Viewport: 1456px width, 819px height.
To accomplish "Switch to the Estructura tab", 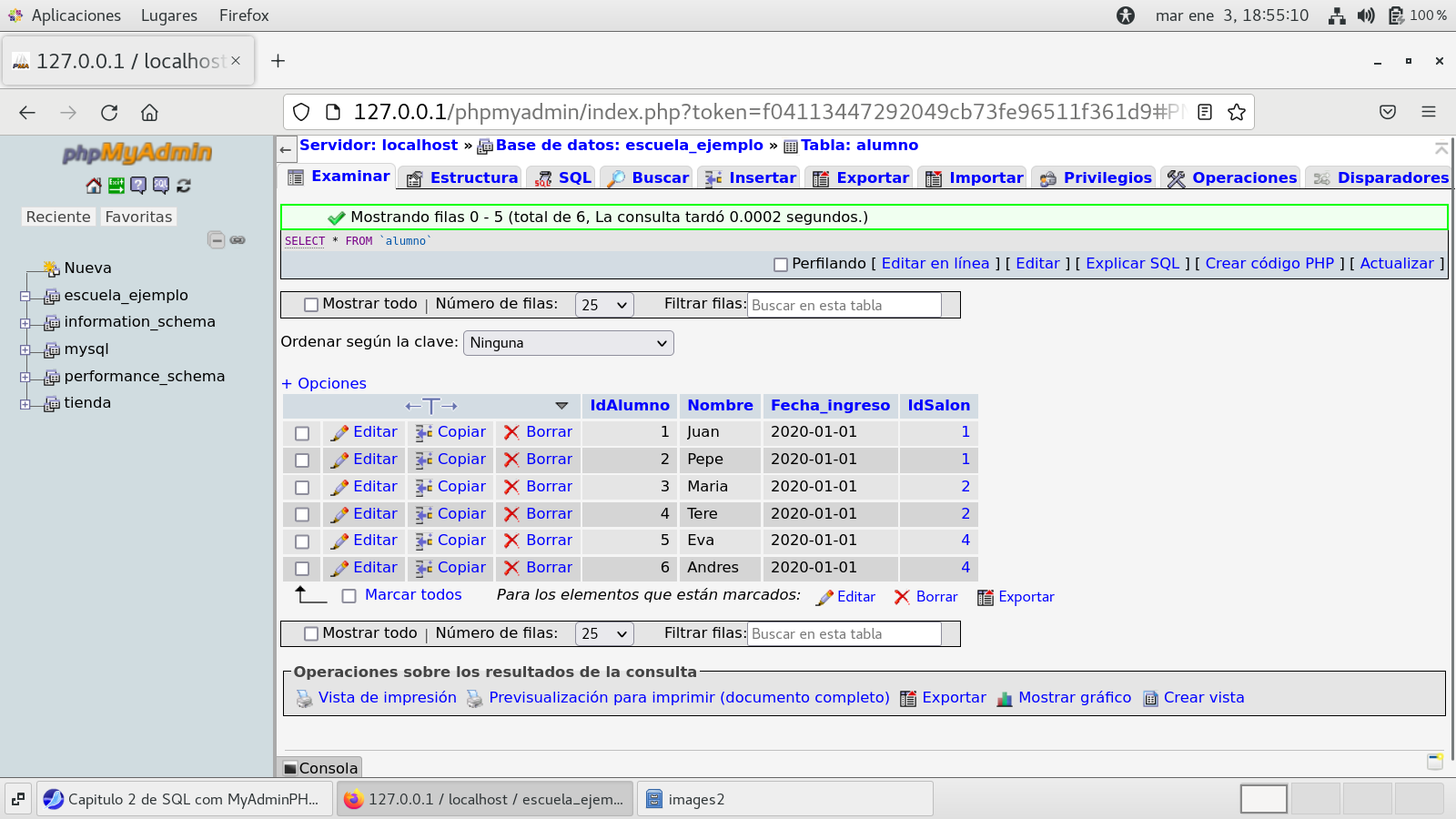I will (462, 178).
